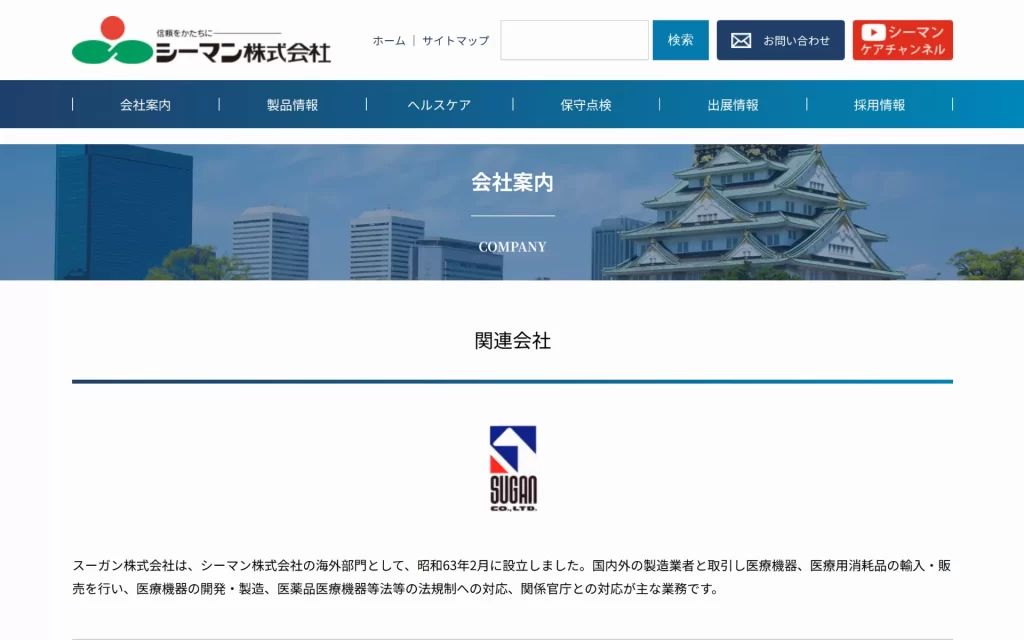This screenshot has height=640, width=1024.
Task: Go to the 出展情報 navigation item
Action: pyautogui.click(x=733, y=105)
